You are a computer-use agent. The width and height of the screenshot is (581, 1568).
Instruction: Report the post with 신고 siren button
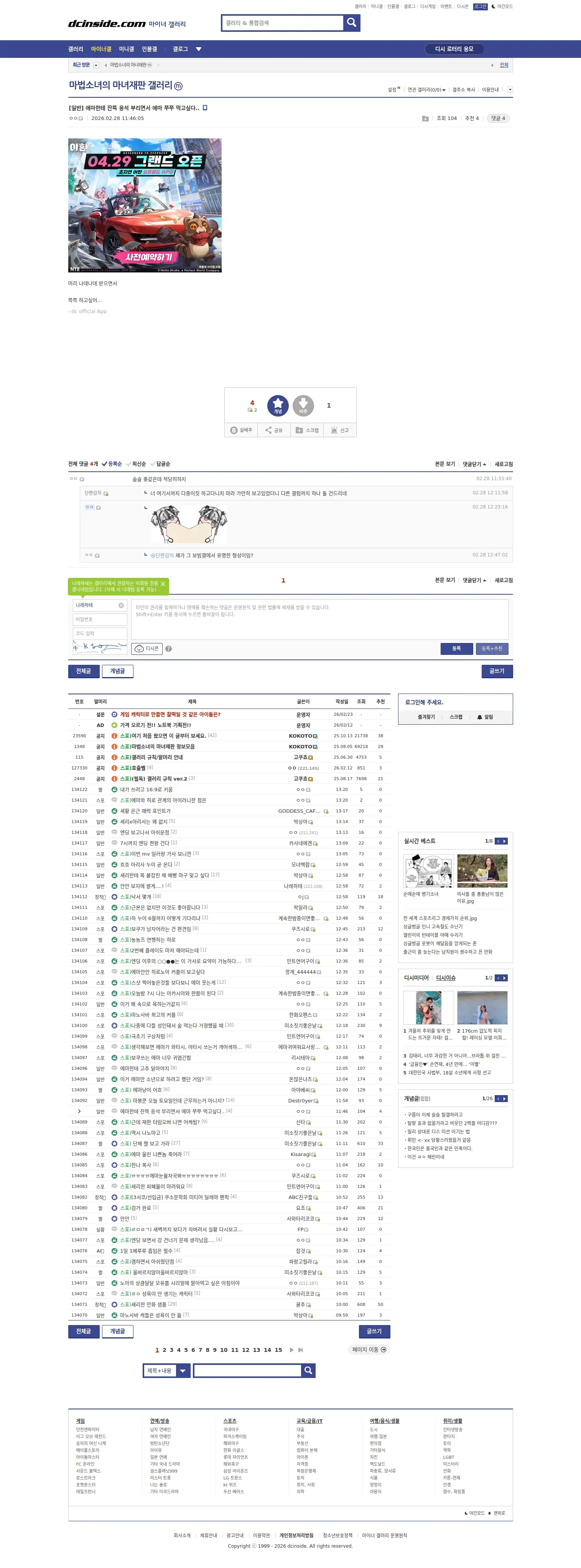coord(340,430)
